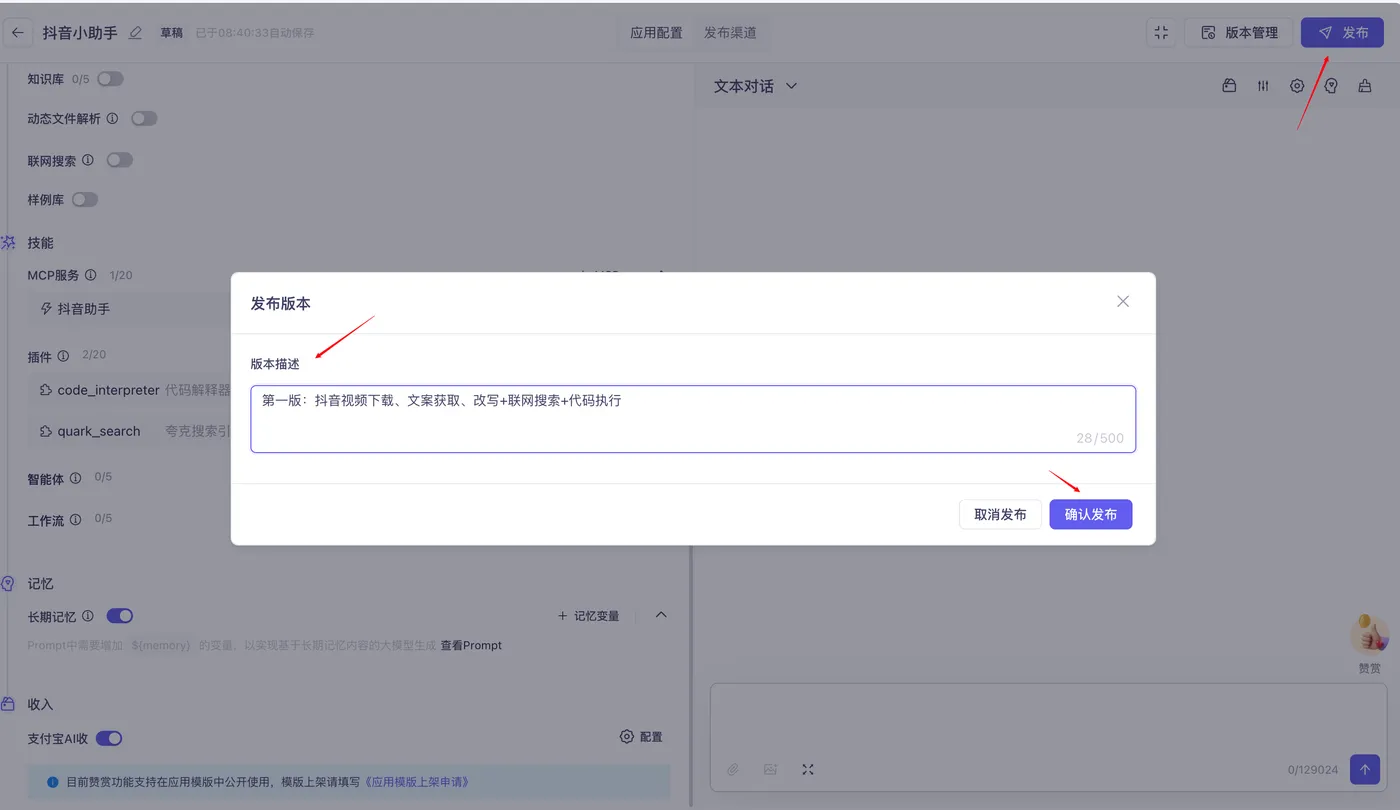1400x810 pixels.
Task: Click the info icon beside 智能体
Action: pos(76,479)
